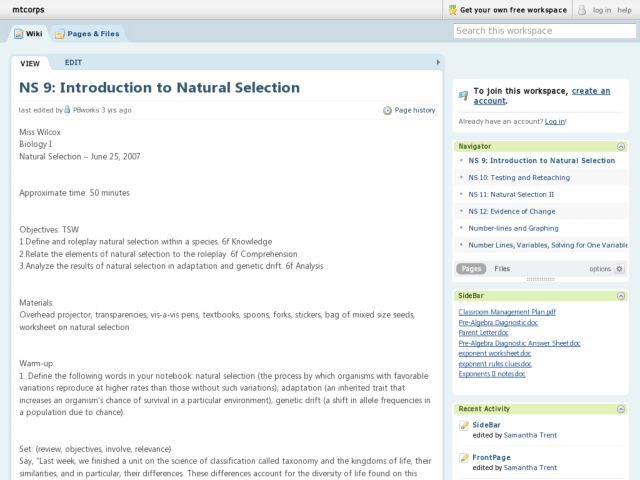Open NS 10: Testing and Reteaching
This screenshot has width=640, height=480.
(519, 178)
